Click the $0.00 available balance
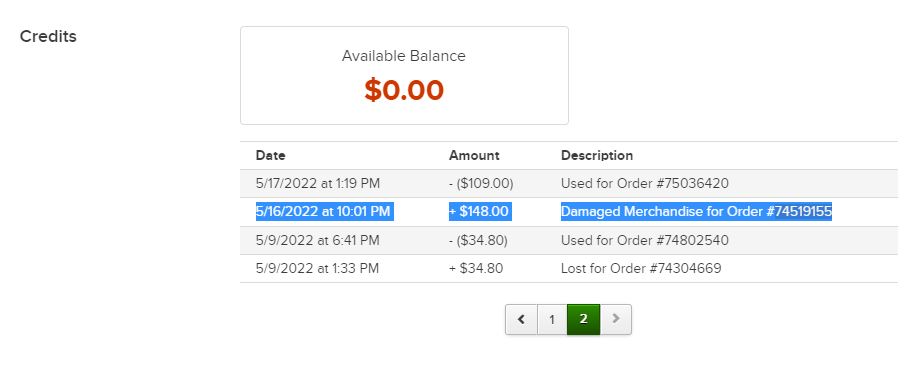 (404, 90)
